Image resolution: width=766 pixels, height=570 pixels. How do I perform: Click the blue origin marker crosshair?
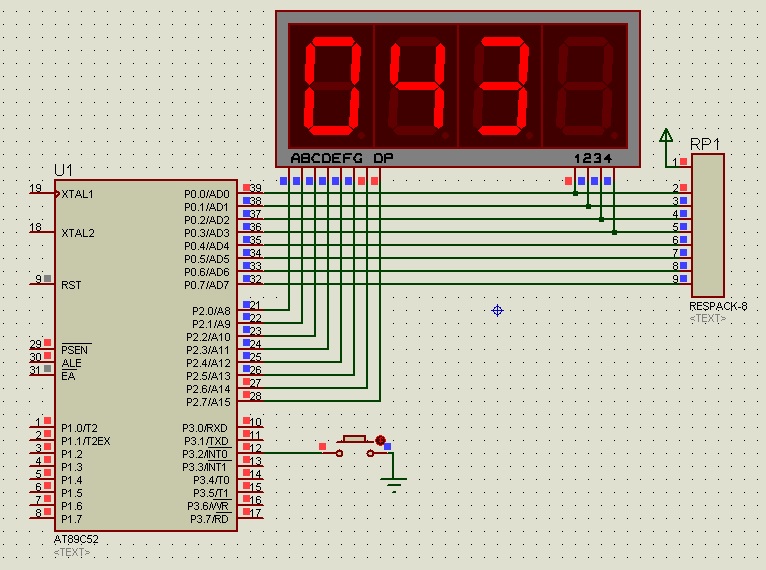[x=497, y=310]
